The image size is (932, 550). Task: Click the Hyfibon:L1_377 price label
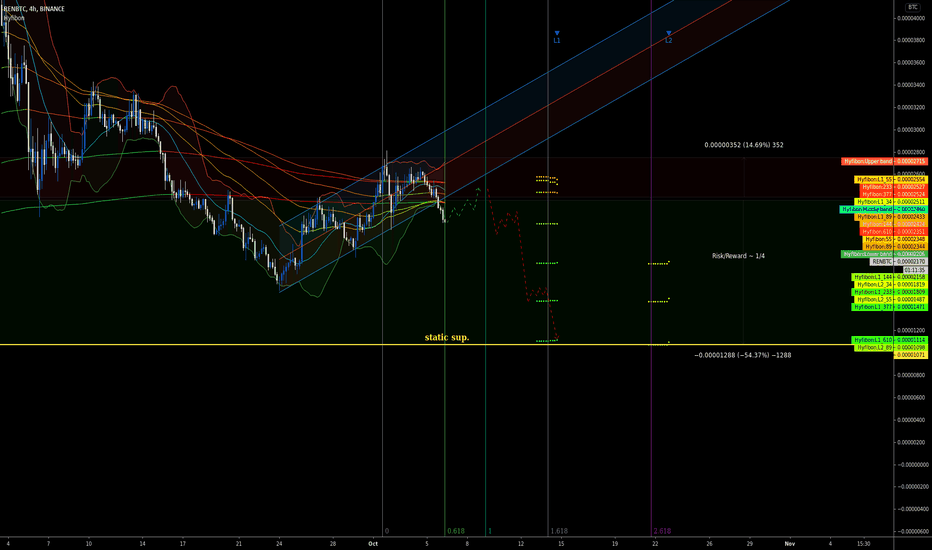coord(890,307)
